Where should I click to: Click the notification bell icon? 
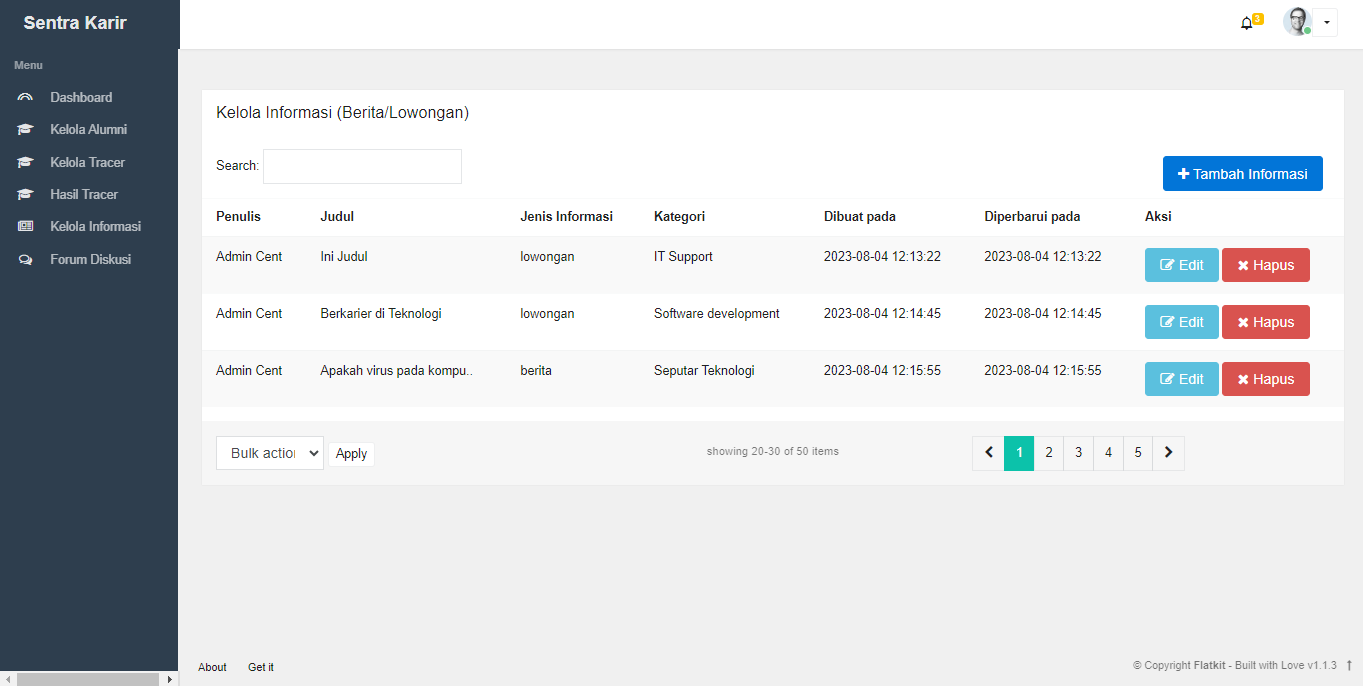pyautogui.click(x=1246, y=23)
